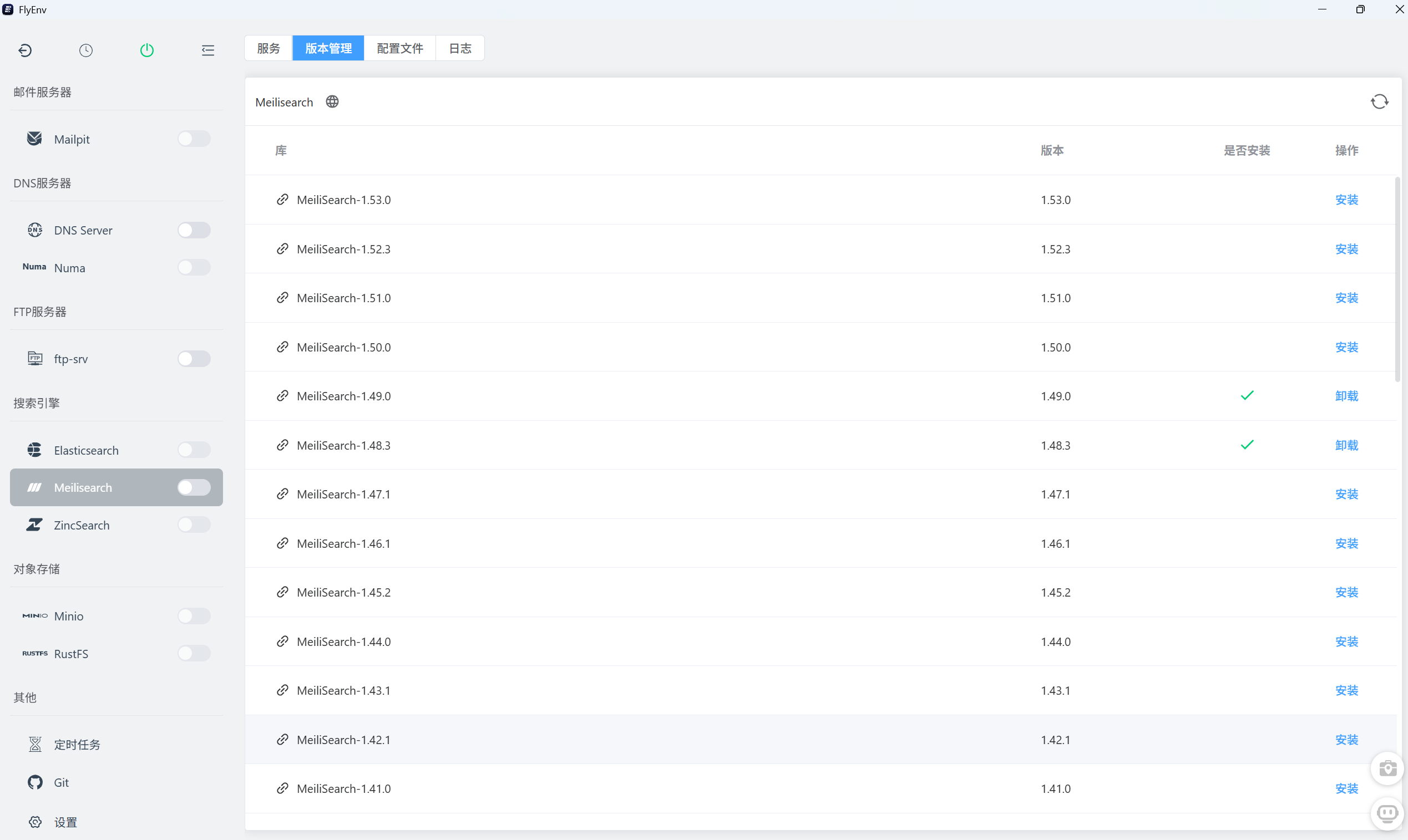The image size is (1408, 840).
Task: Click the ZincSearch Z icon
Action: tap(34, 525)
